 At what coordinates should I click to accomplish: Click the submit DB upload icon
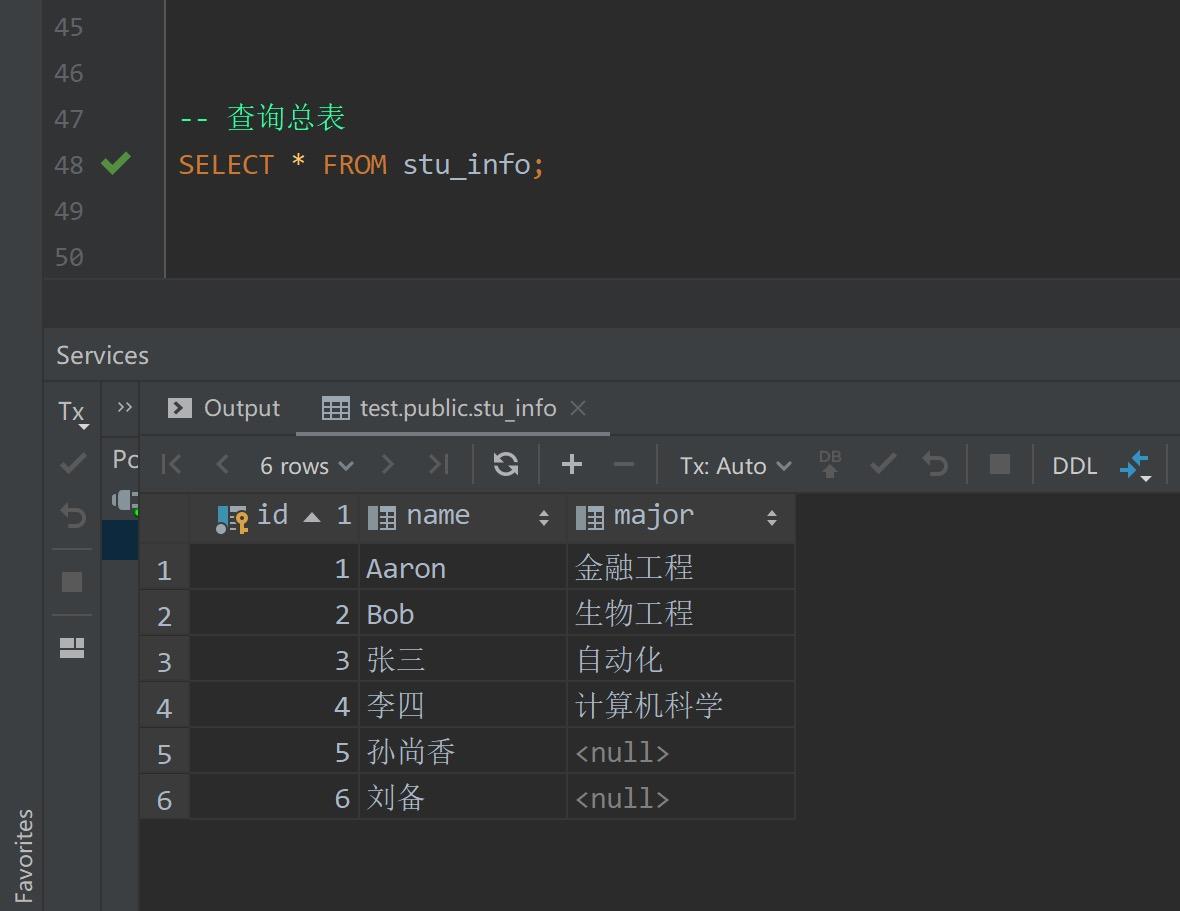click(830, 465)
